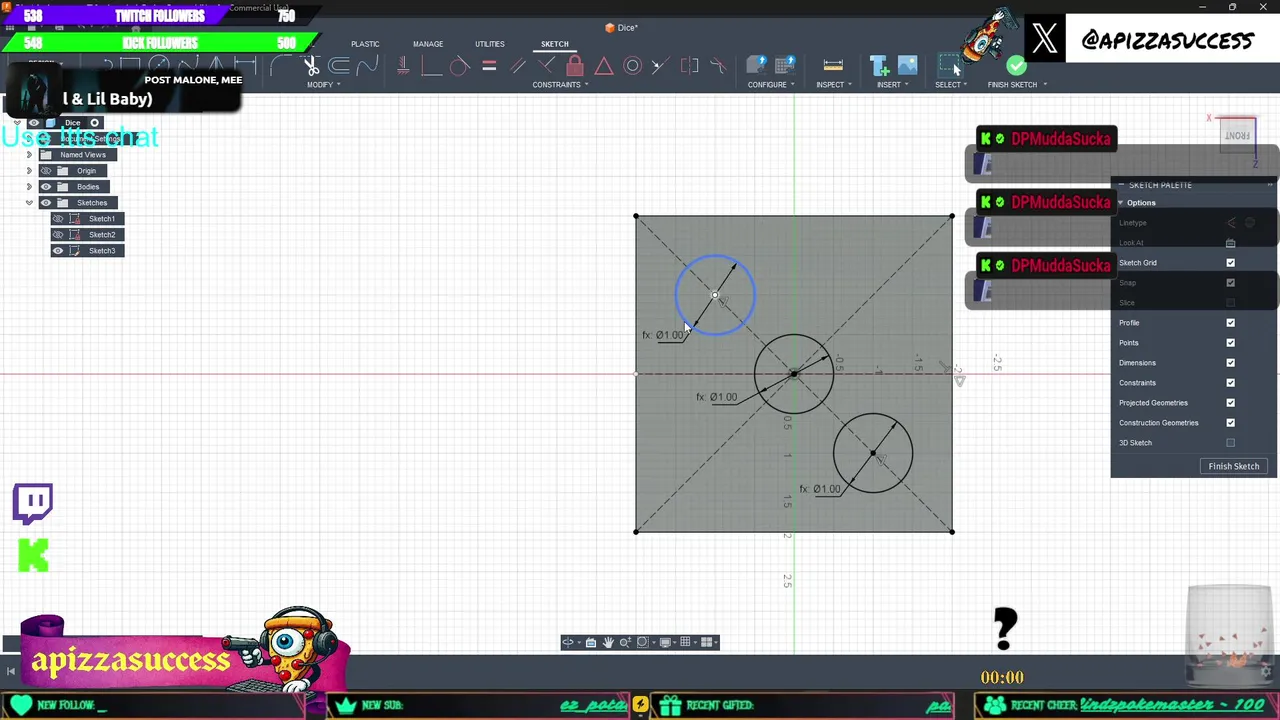The height and width of the screenshot is (720, 1280).
Task: Apply the Midpoint triangle constraint
Action: 604,66
